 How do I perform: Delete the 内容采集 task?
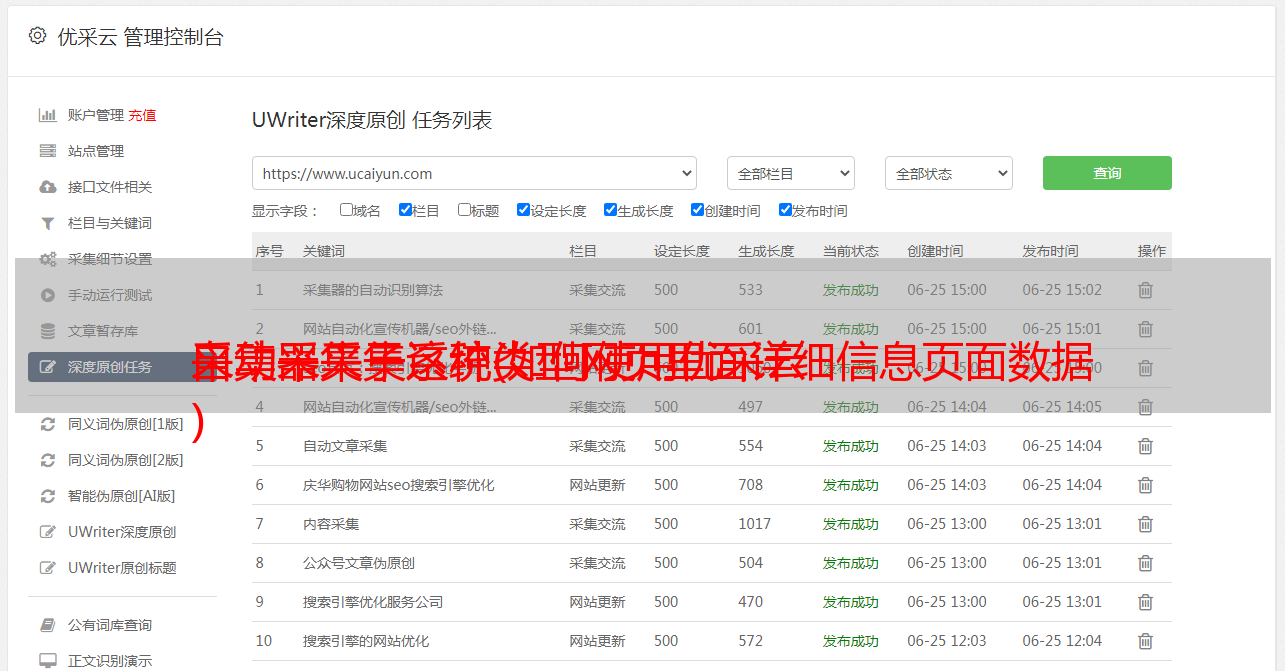click(x=1146, y=524)
